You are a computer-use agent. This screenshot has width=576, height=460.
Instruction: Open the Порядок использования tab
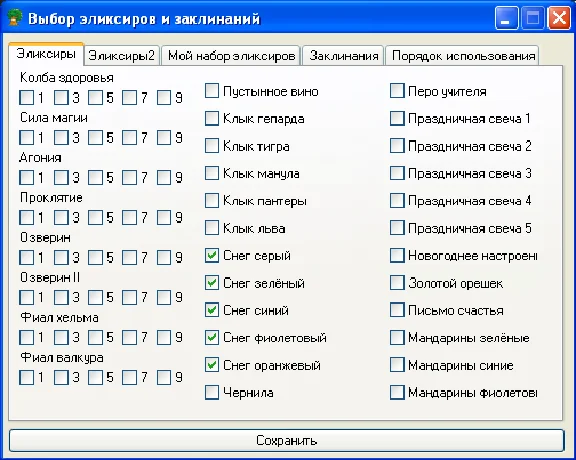(463, 56)
